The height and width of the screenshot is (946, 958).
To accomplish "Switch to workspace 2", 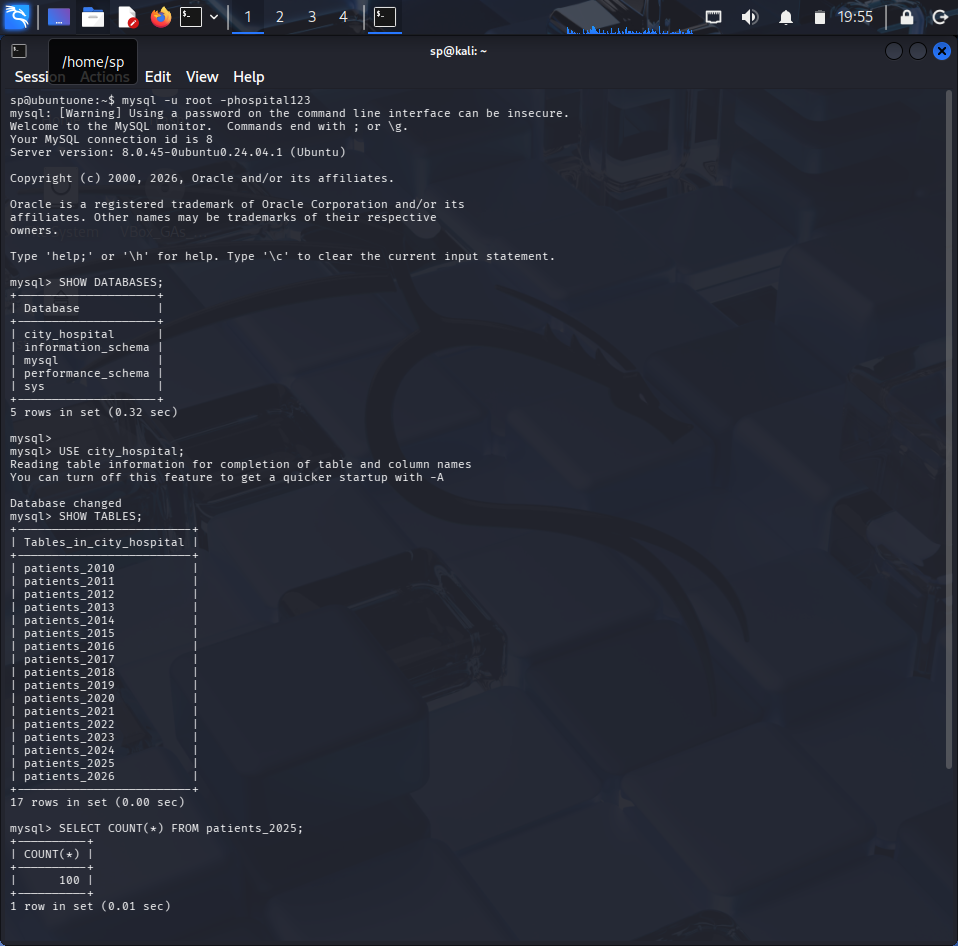I will 279,16.
